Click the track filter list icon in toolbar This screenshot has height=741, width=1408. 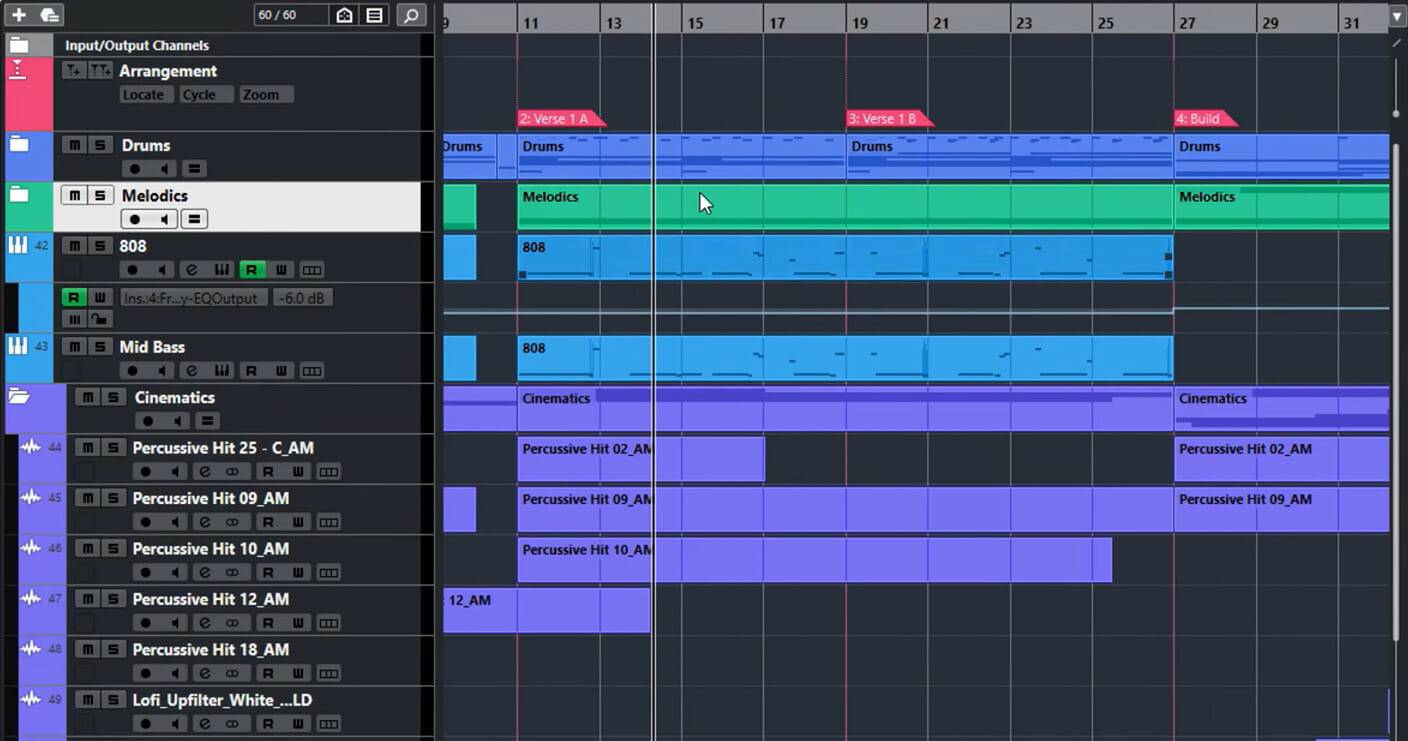point(373,14)
